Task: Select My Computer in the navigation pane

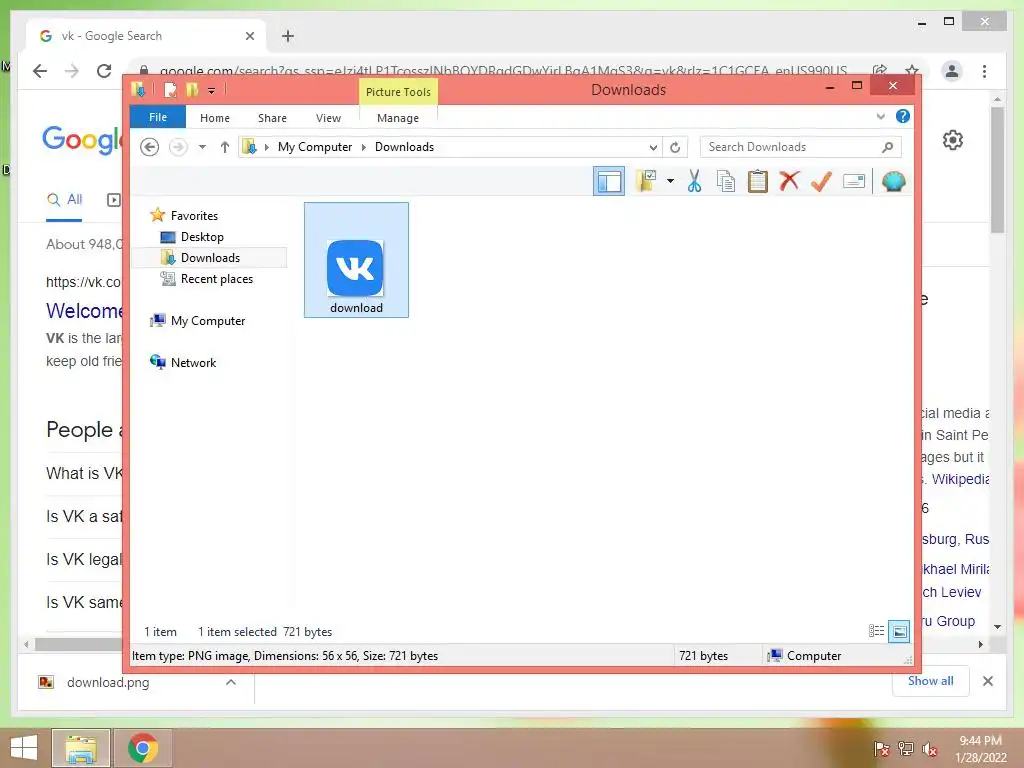Action: pyautogui.click(x=208, y=321)
